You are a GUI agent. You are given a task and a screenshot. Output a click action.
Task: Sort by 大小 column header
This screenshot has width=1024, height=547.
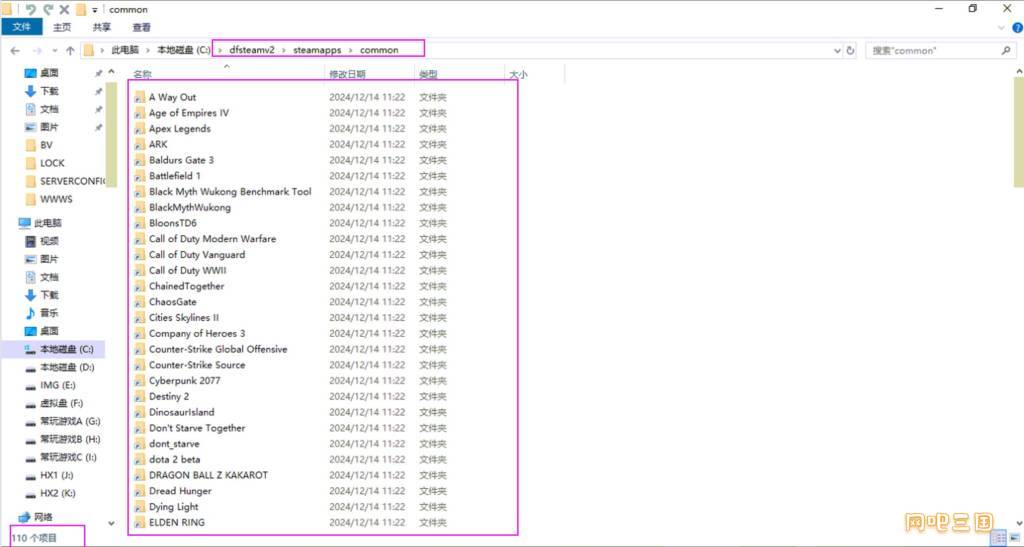tap(518, 74)
